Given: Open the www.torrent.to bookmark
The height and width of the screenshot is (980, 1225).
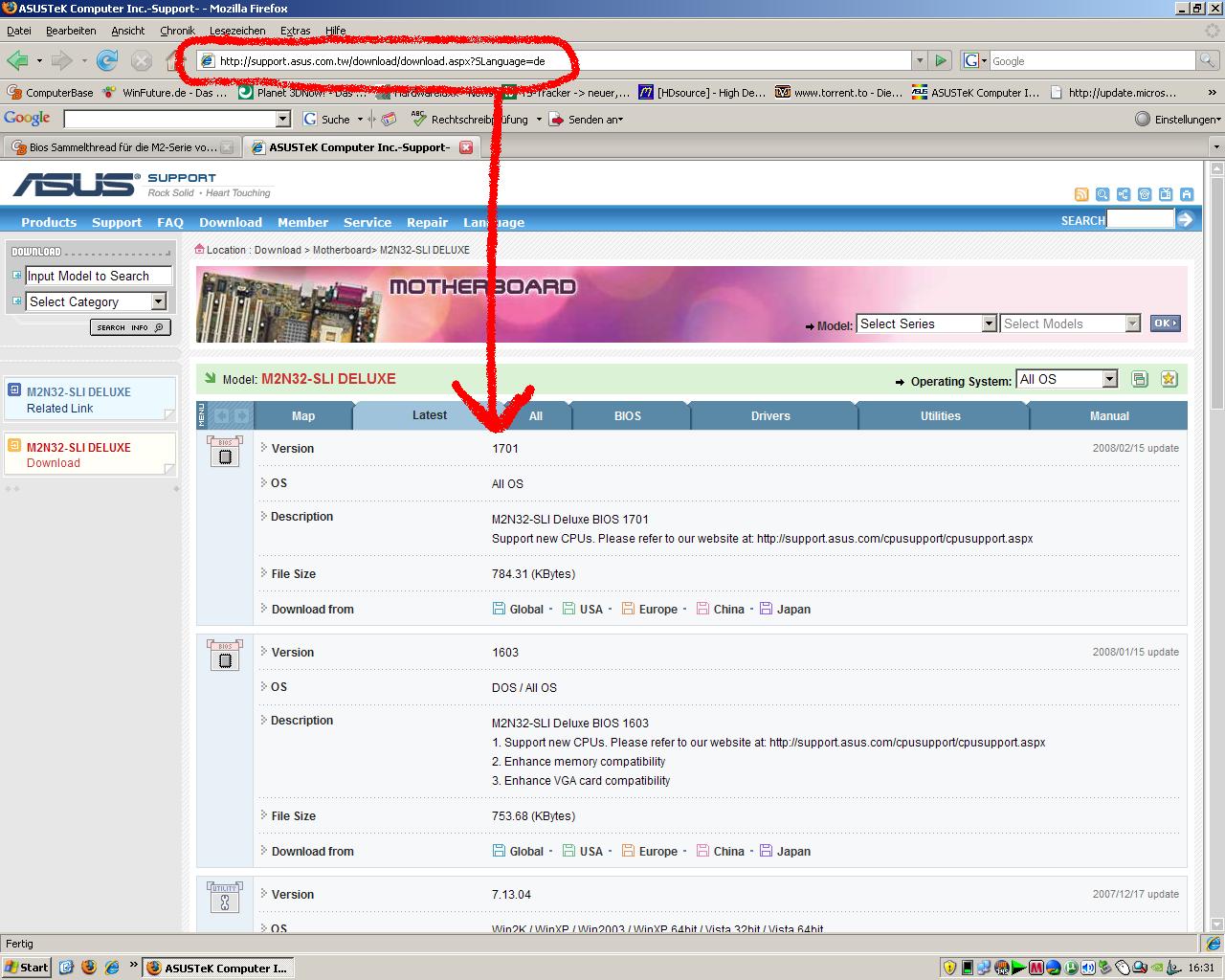Looking at the screenshot, I should tap(838, 93).
